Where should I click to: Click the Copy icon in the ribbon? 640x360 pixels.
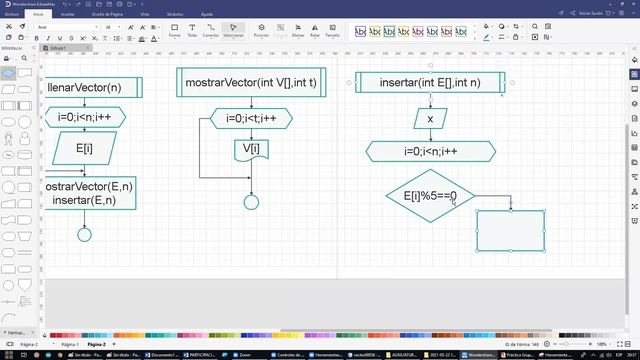[9, 38]
